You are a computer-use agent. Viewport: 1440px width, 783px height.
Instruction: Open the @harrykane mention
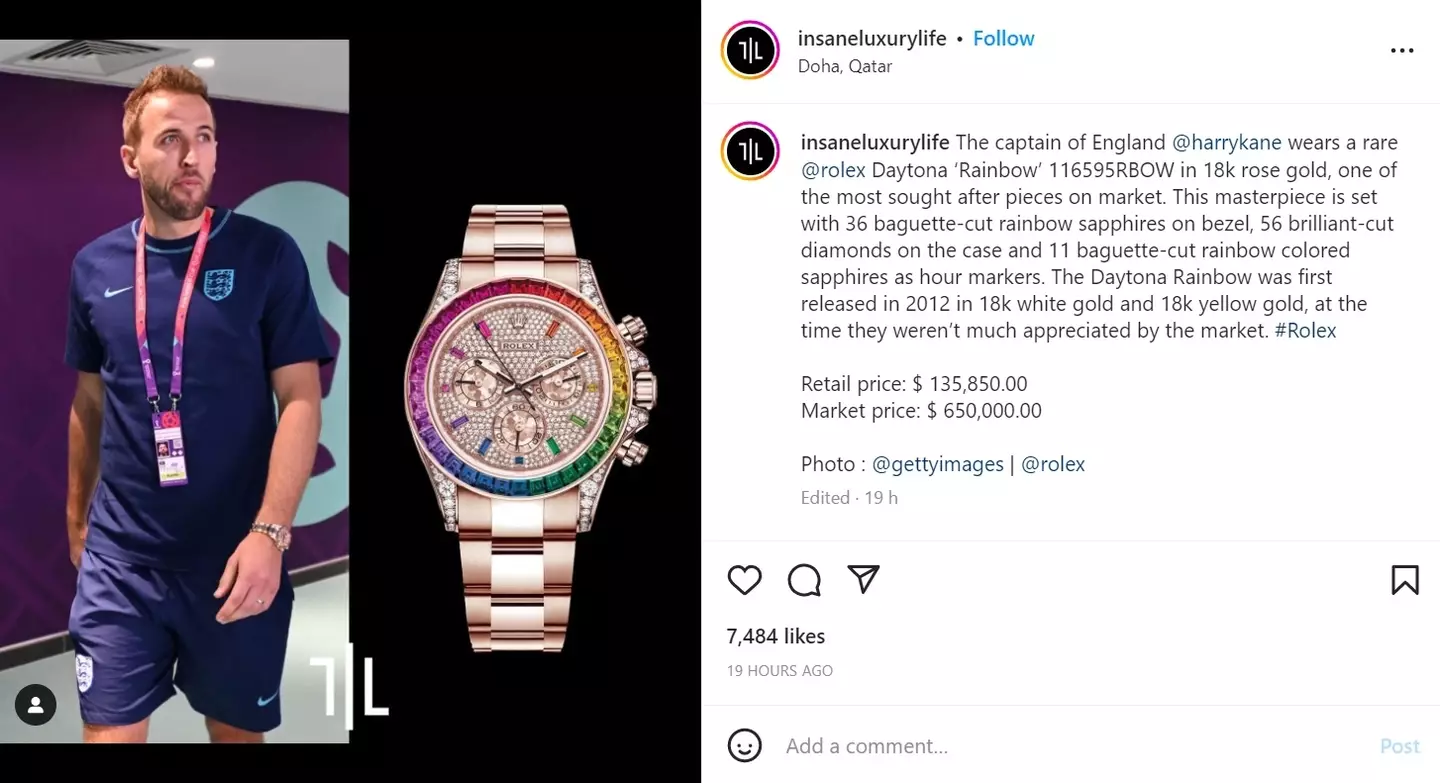pos(1226,142)
